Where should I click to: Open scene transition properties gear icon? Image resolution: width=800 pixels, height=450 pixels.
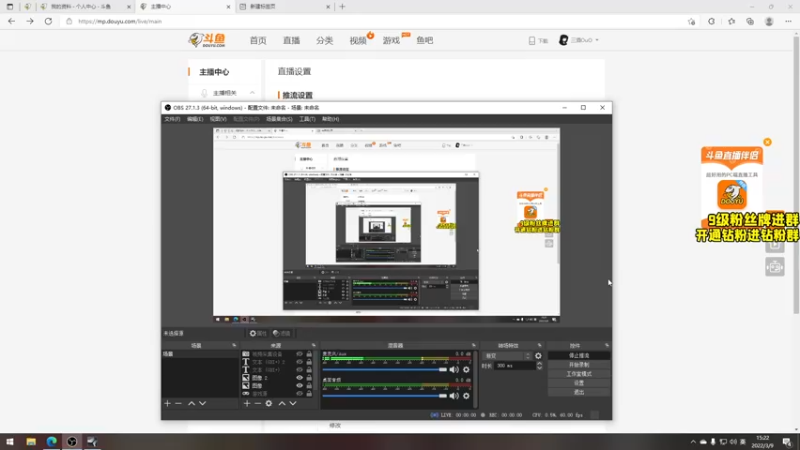tap(538, 356)
